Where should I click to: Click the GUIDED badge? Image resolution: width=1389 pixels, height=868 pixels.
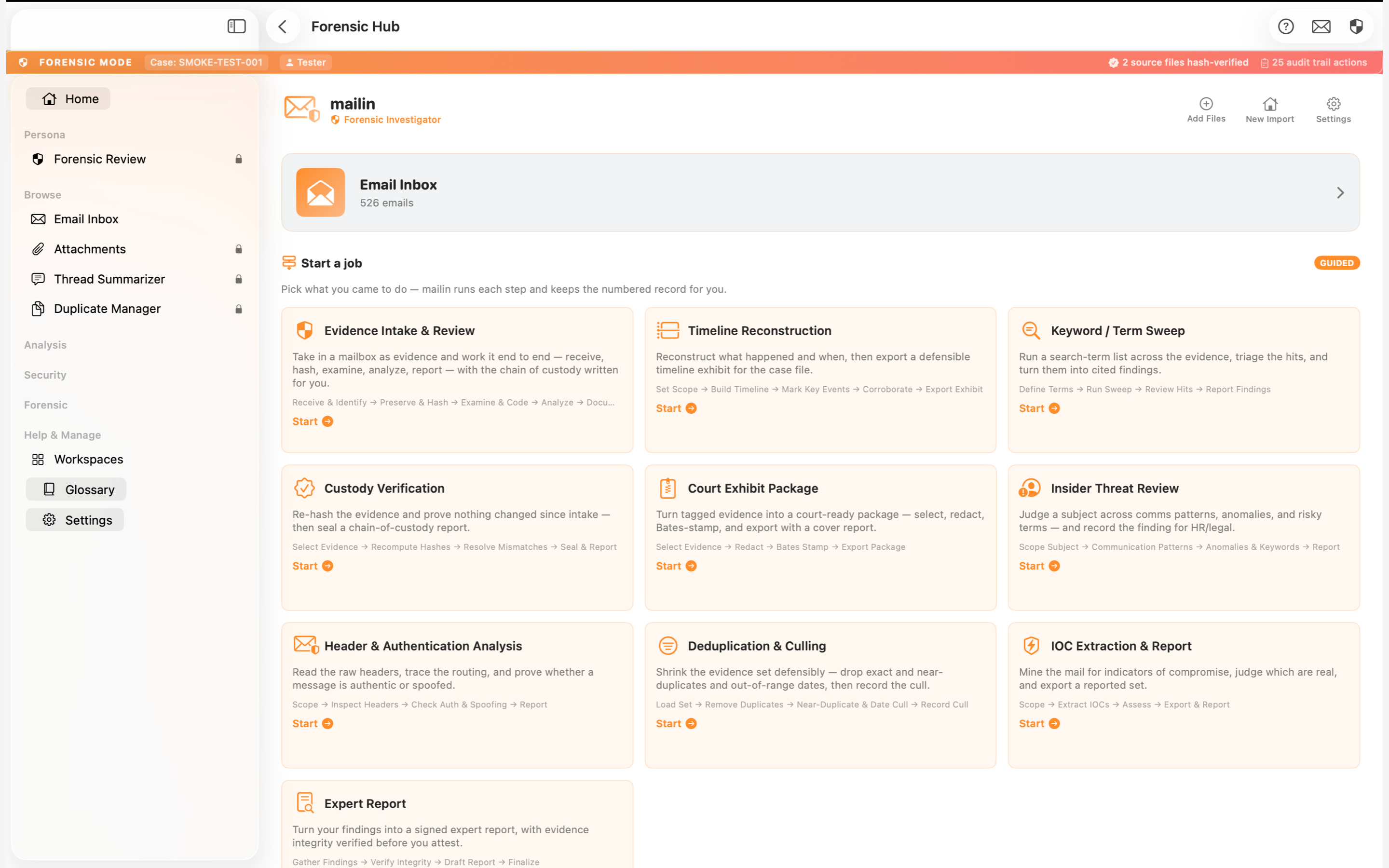pos(1337,263)
